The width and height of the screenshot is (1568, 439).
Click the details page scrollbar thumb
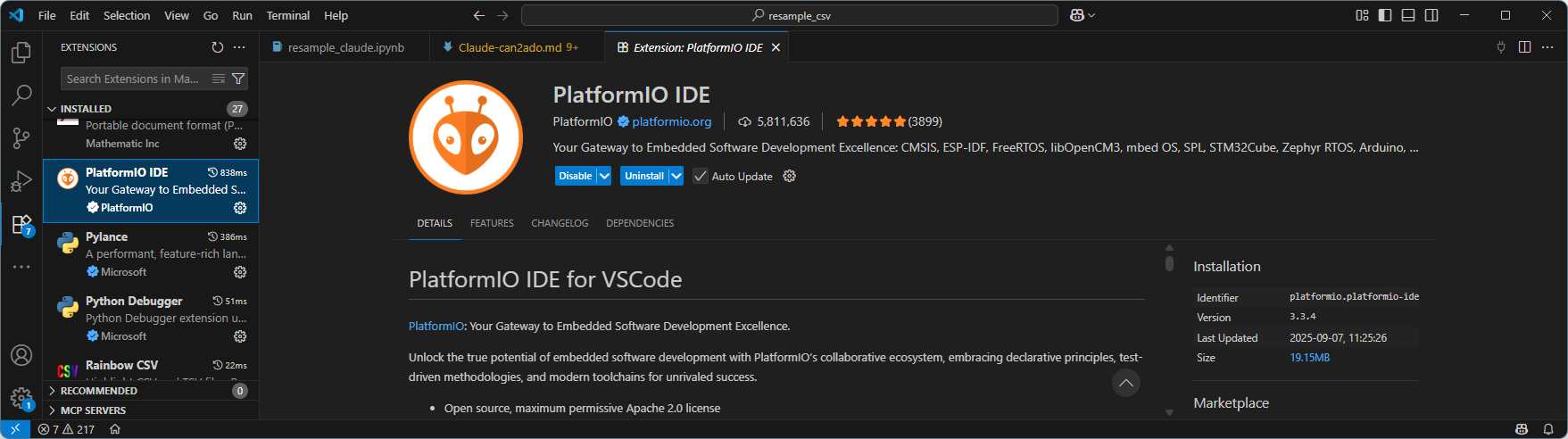(x=1169, y=263)
